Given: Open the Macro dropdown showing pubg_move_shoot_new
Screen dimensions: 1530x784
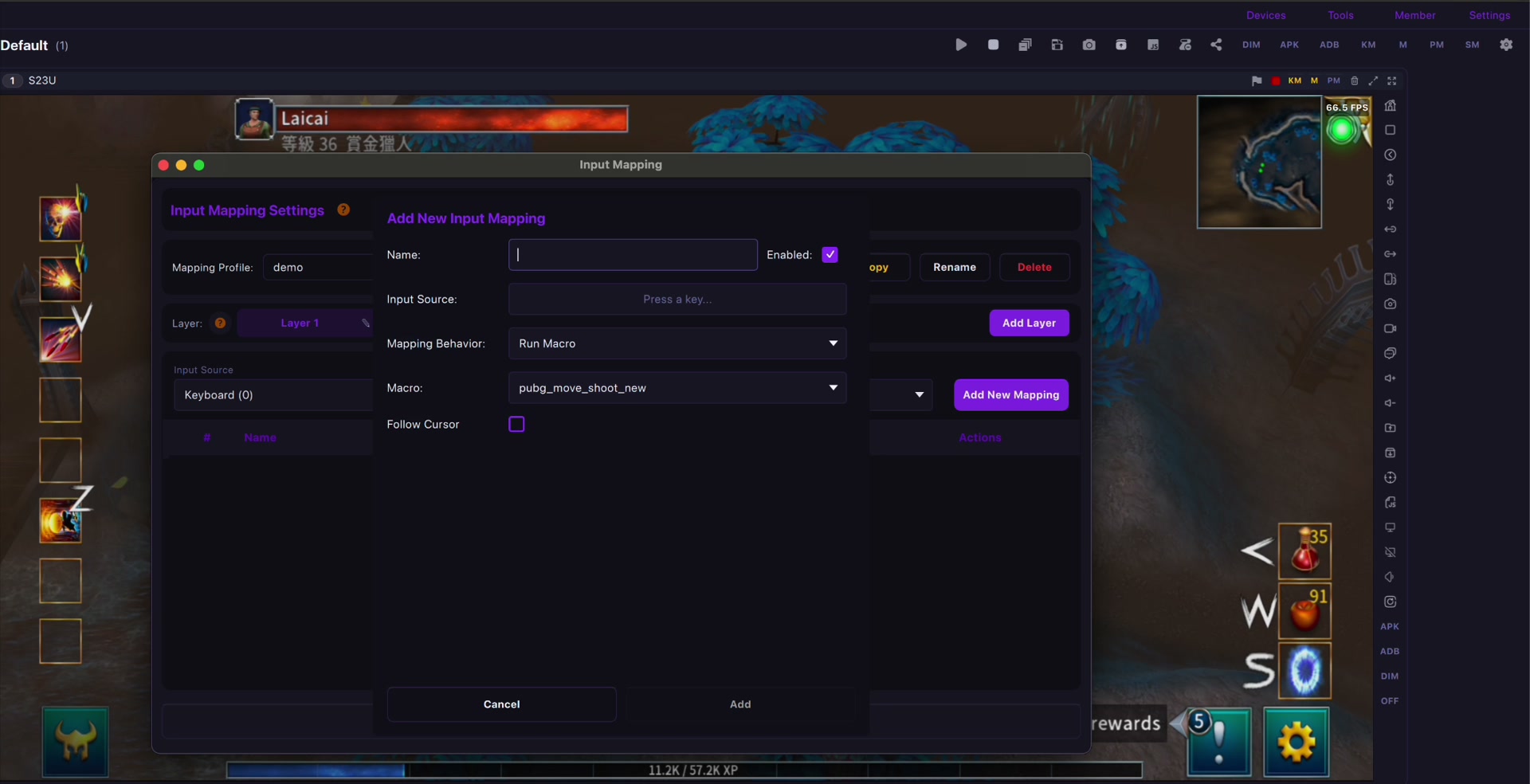Looking at the screenshot, I should pyautogui.click(x=677, y=388).
